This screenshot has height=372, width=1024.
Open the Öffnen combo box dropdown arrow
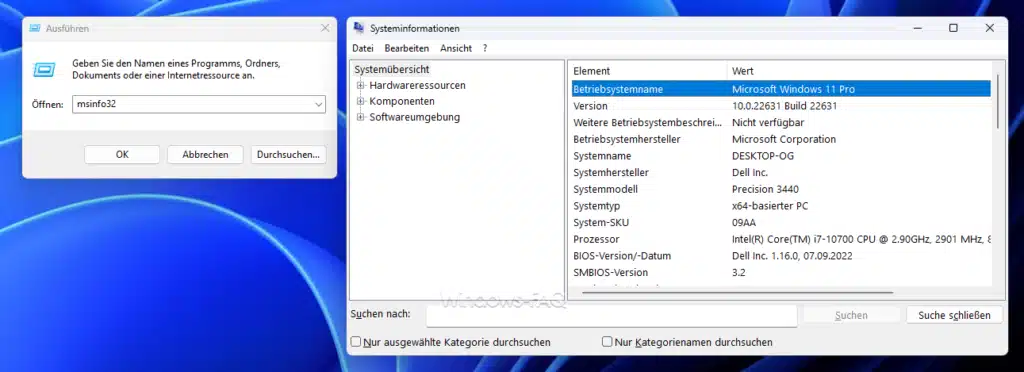pyautogui.click(x=318, y=104)
